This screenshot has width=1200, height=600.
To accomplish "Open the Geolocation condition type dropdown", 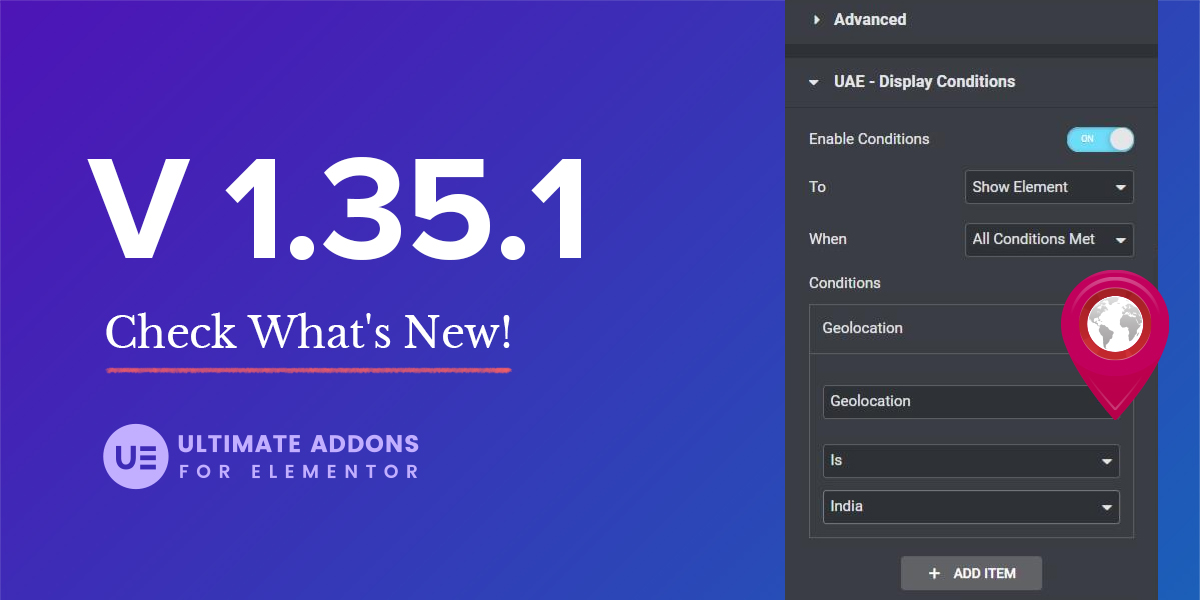I will (x=950, y=401).
